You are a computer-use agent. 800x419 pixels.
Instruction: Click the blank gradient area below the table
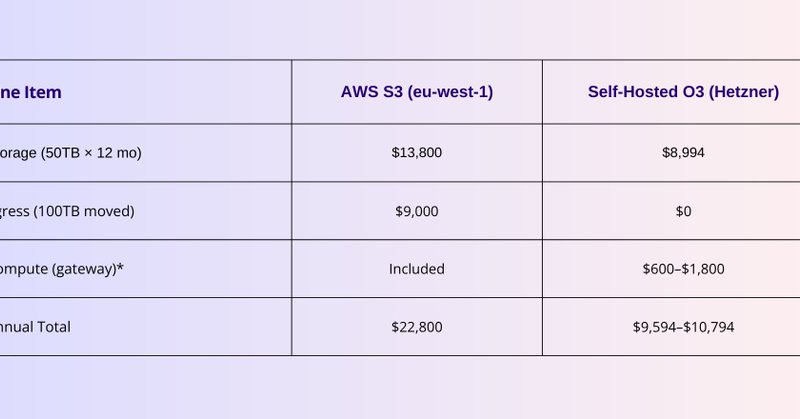pos(400,388)
